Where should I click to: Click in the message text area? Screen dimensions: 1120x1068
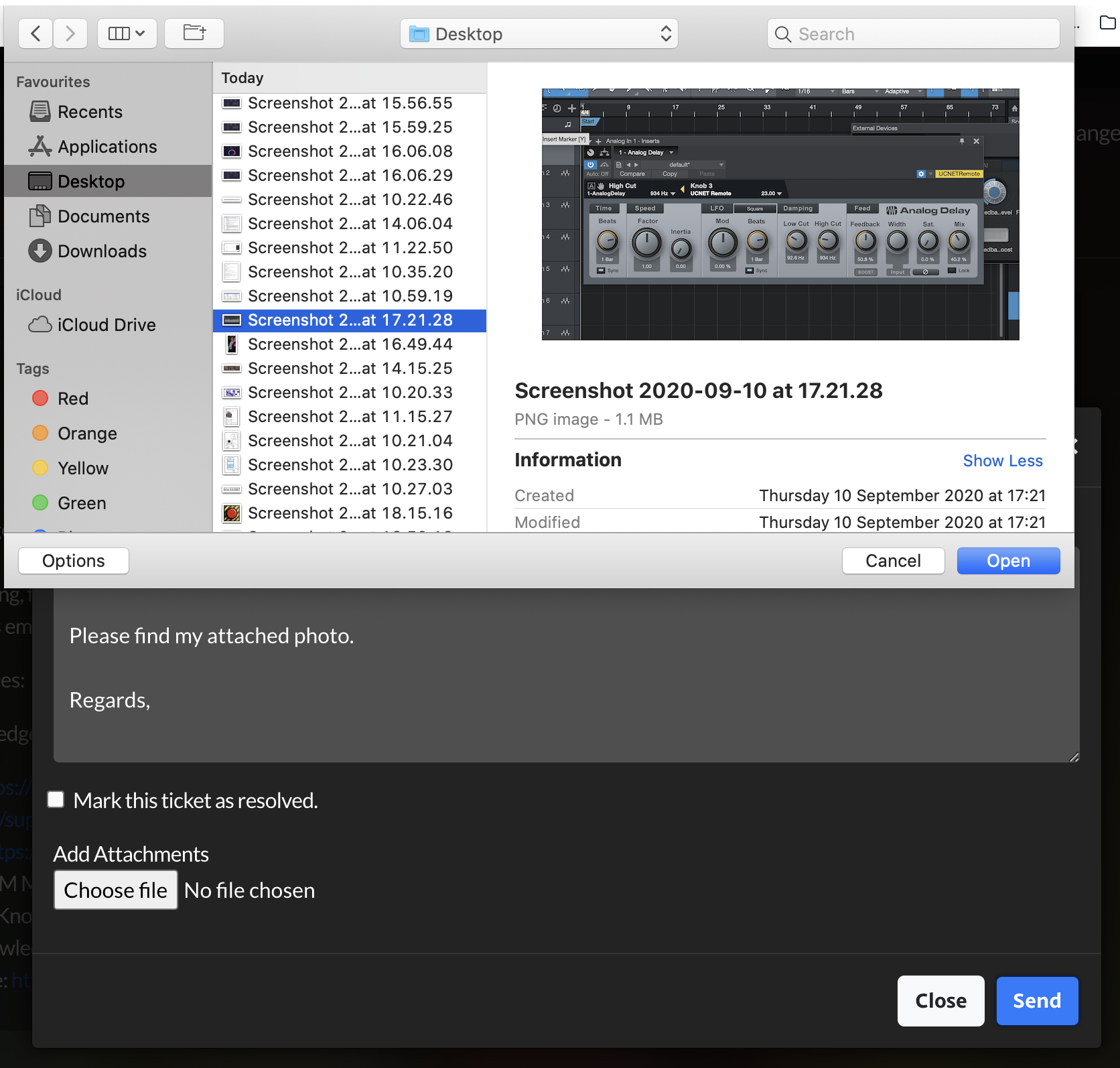[566, 677]
